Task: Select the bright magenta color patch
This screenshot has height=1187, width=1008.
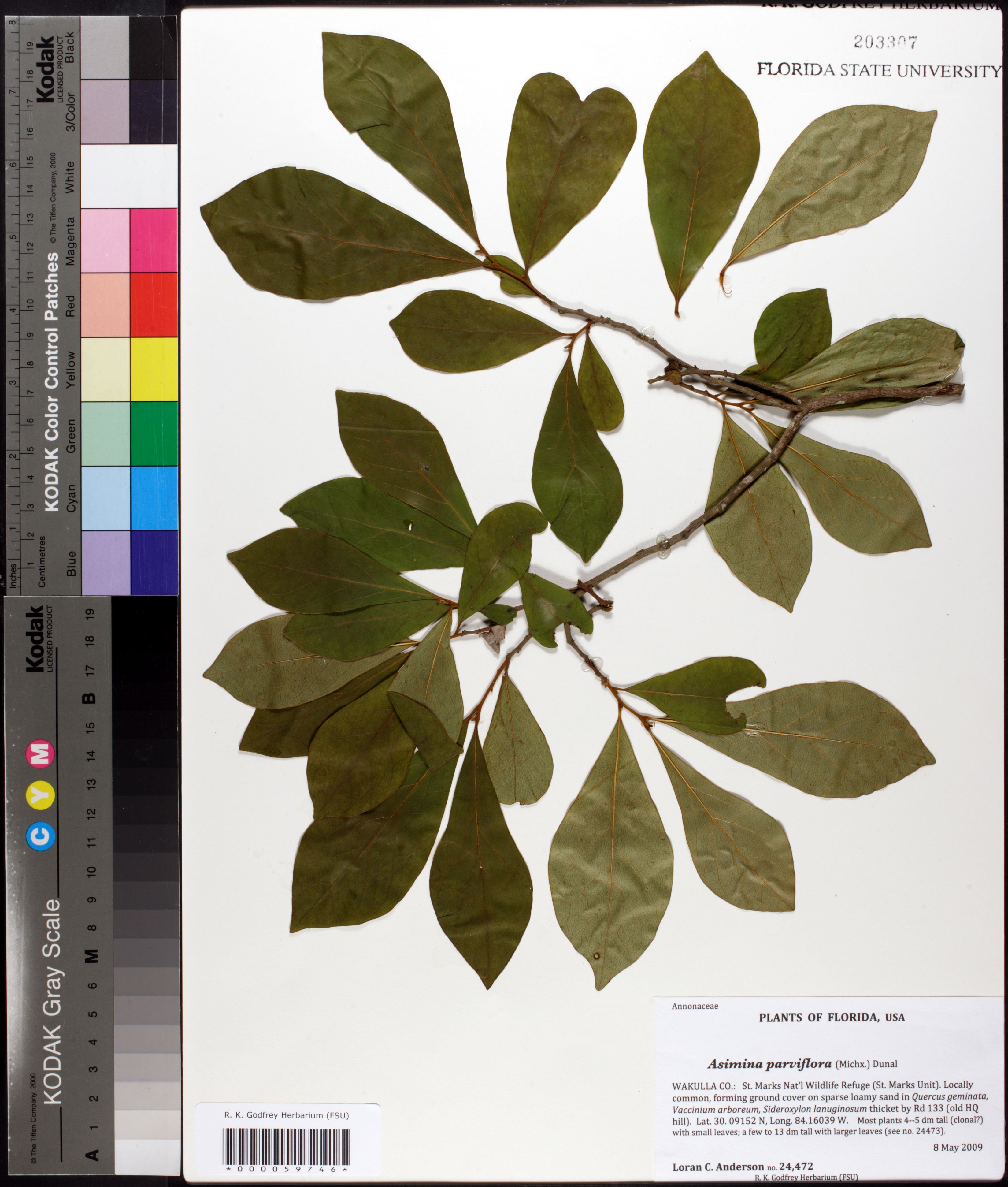Action: pyautogui.click(x=154, y=240)
